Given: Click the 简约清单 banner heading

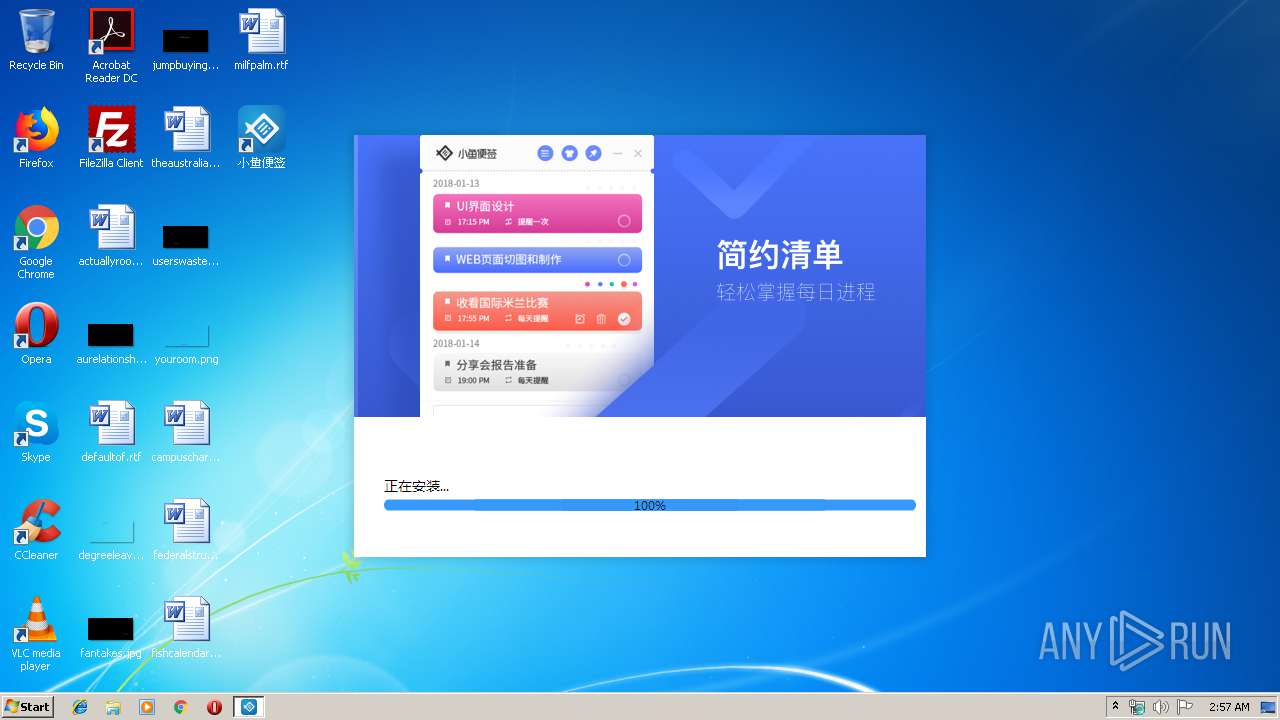Looking at the screenshot, I should (x=780, y=255).
